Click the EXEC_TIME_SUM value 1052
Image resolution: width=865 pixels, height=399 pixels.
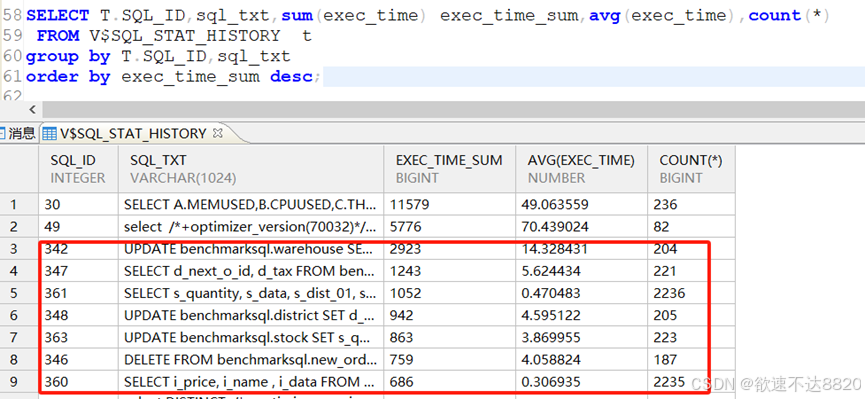pyautogui.click(x=450, y=293)
